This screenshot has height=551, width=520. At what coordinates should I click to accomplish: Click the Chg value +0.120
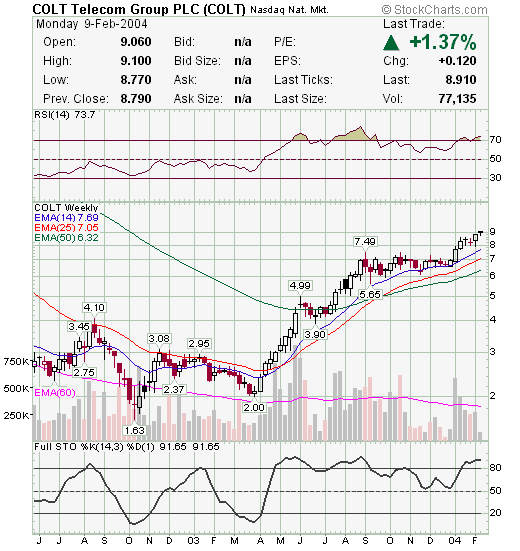tap(457, 61)
